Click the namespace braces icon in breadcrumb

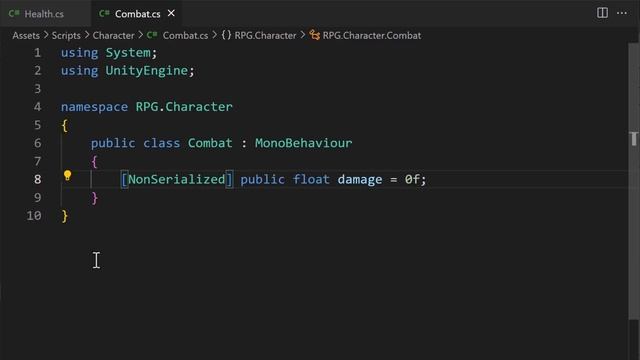(x=226, y=35)
